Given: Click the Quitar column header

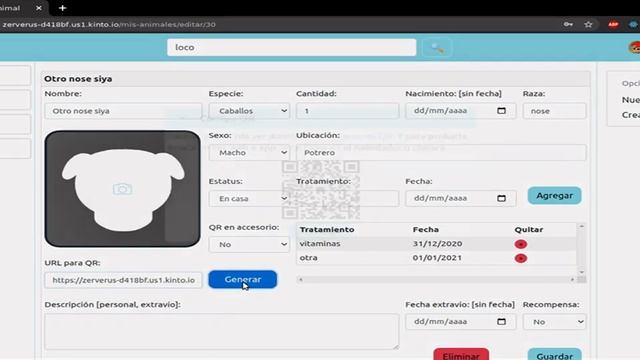Looking at the screenshot, I should click(x=529, y=230).
